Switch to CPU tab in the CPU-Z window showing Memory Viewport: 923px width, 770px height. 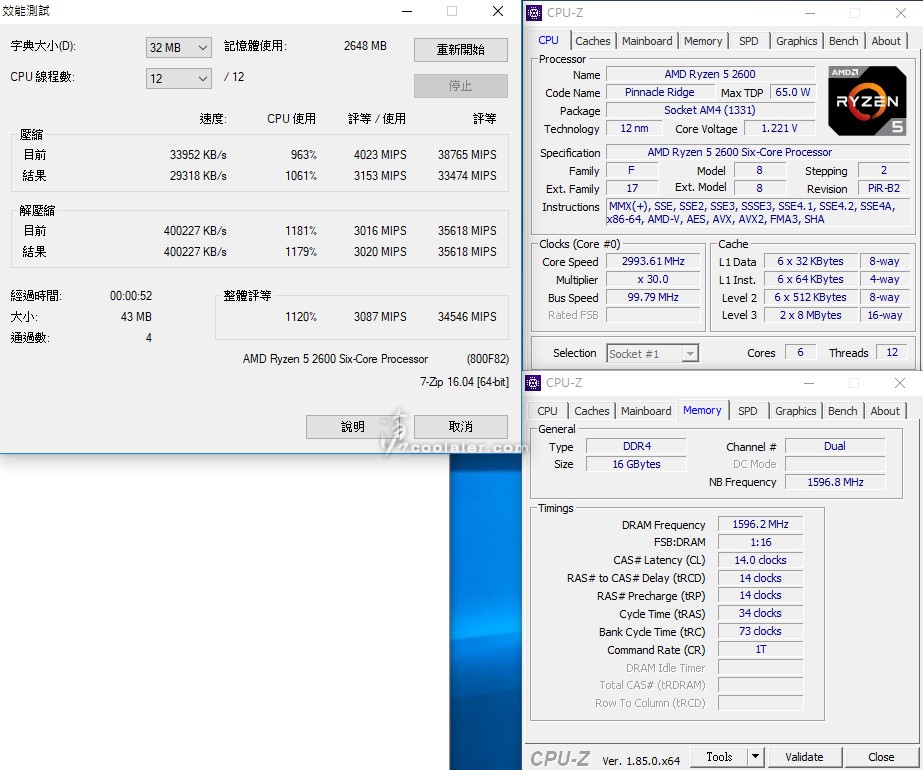547,411
